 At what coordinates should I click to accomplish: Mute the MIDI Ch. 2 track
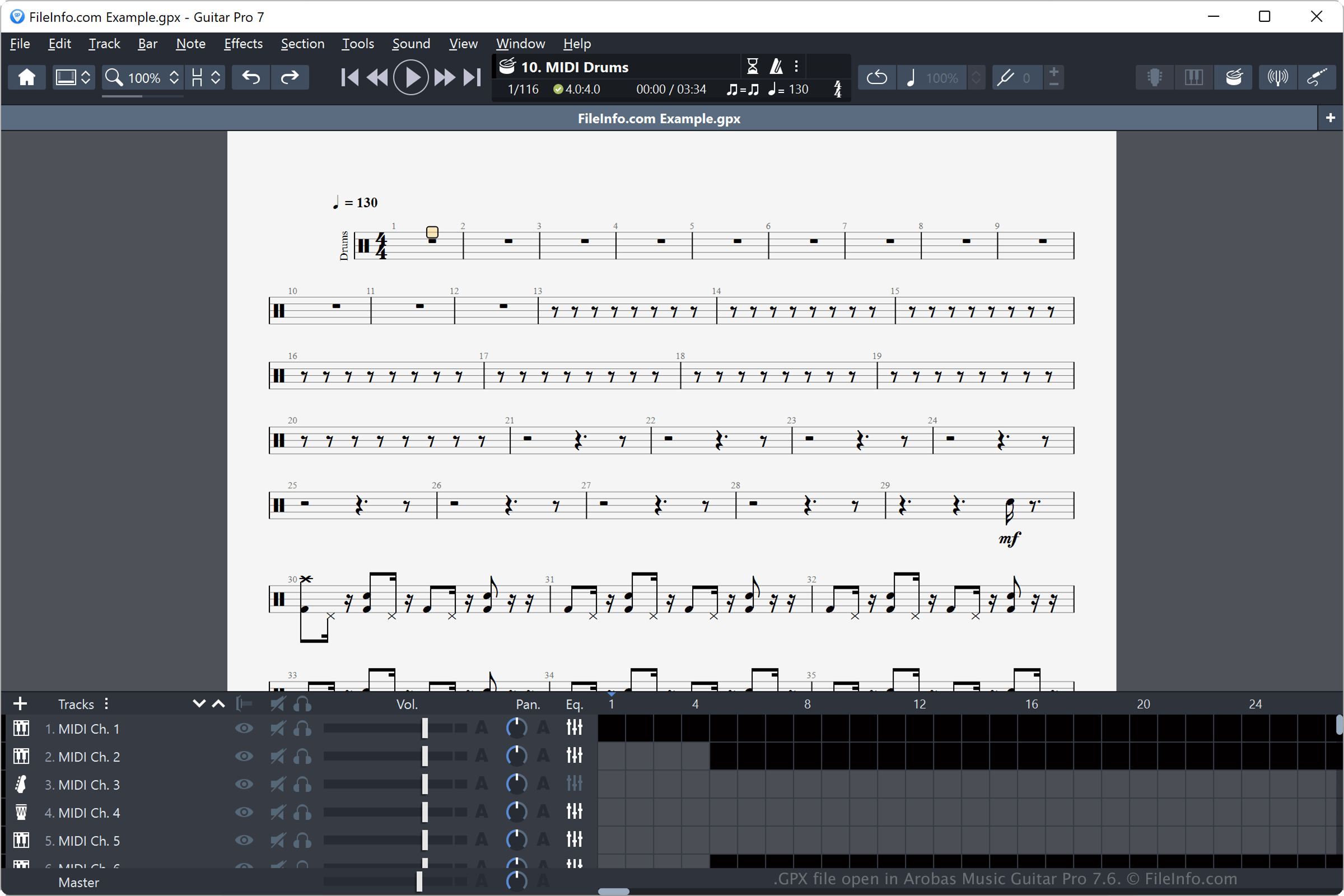278,756
